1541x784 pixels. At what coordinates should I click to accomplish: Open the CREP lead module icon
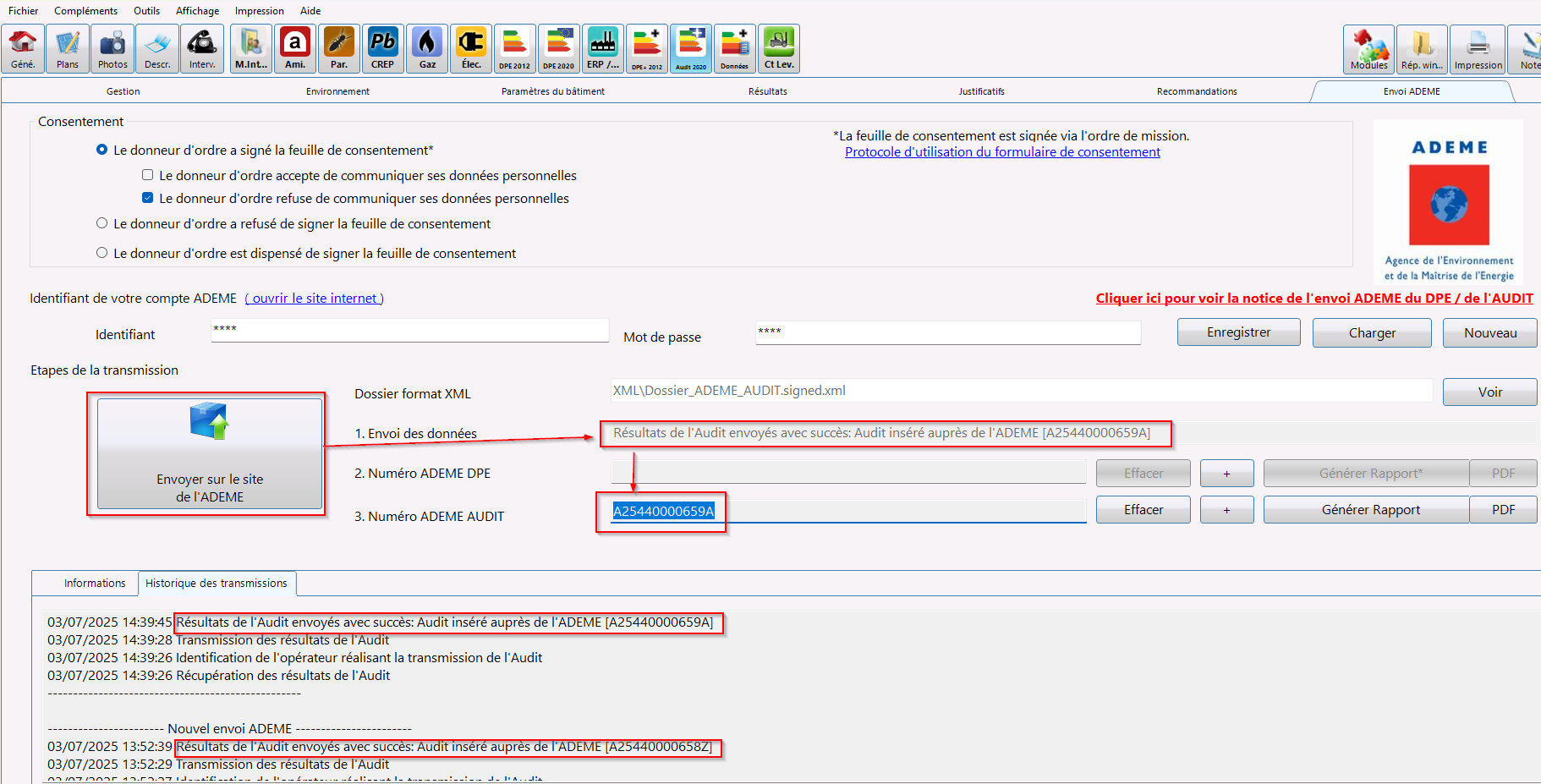tap(383, 49)
